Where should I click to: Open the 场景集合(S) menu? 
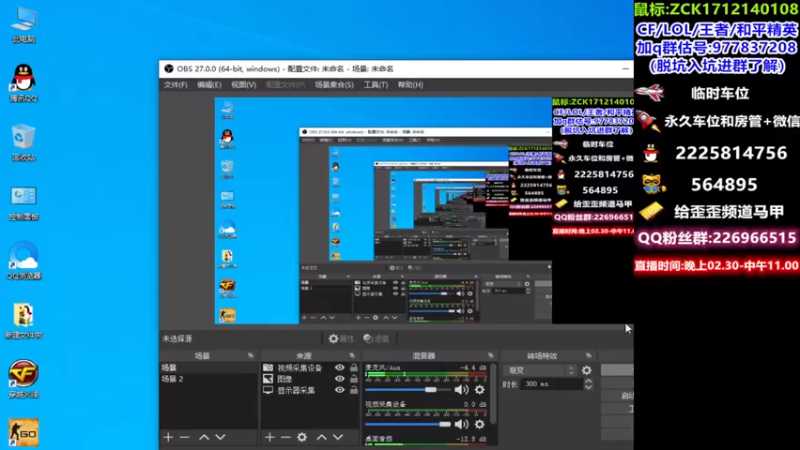[x=334, y=85]
